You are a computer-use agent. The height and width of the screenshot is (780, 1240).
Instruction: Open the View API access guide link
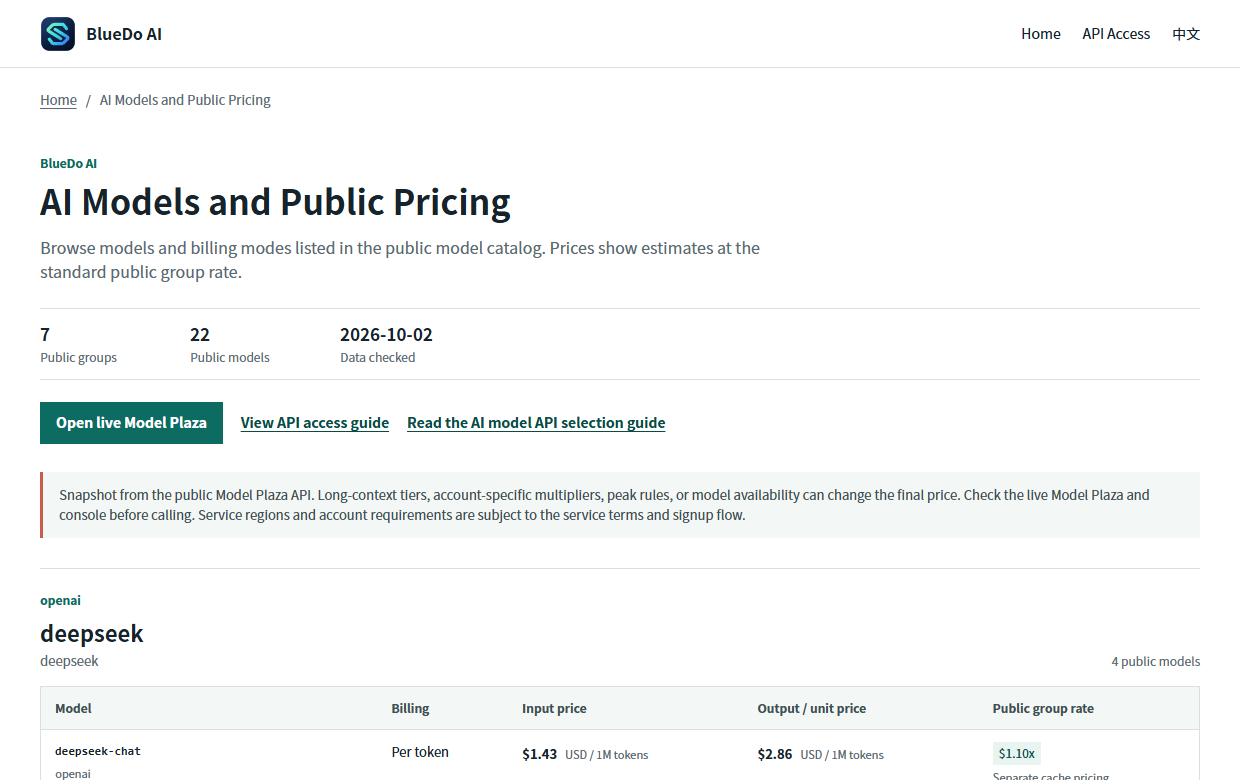pyautogui.click(x=315, y=423)
